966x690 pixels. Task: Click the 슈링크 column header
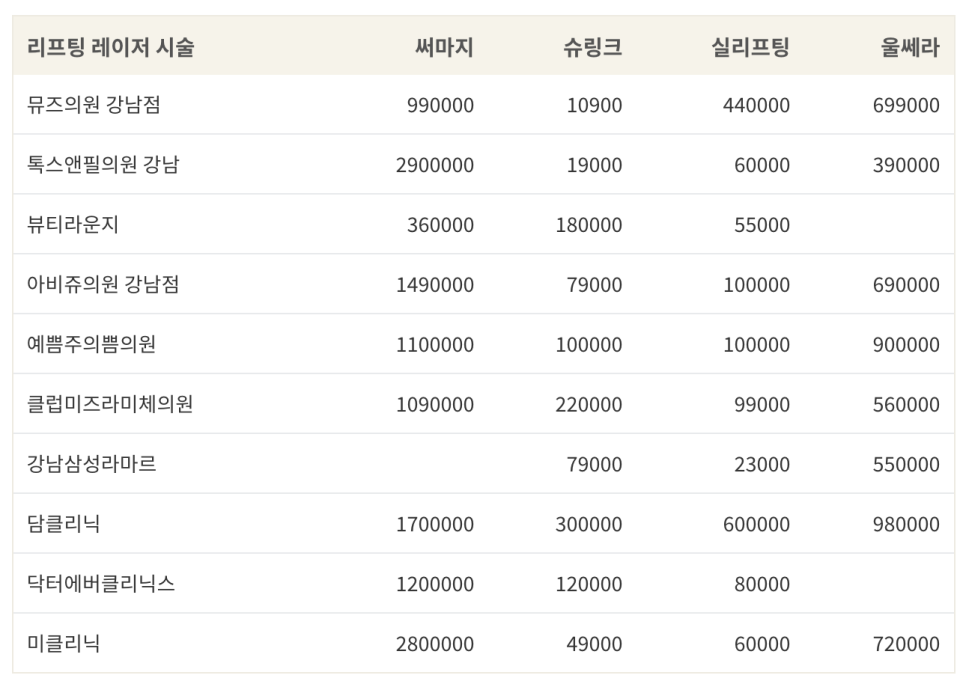592,47
